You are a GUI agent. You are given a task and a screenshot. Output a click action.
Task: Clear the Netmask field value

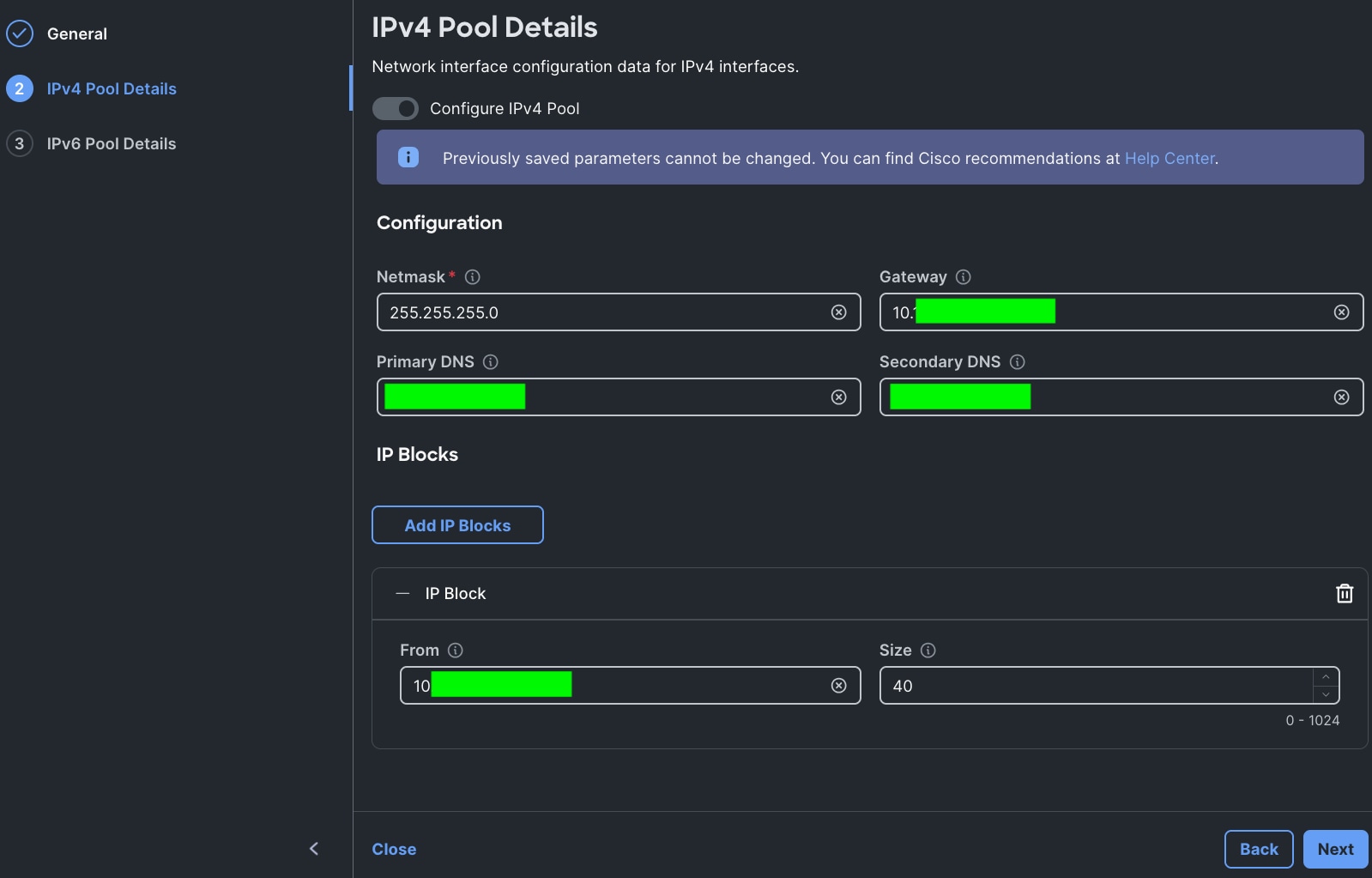pyautogui.click(x=839, y=312)
